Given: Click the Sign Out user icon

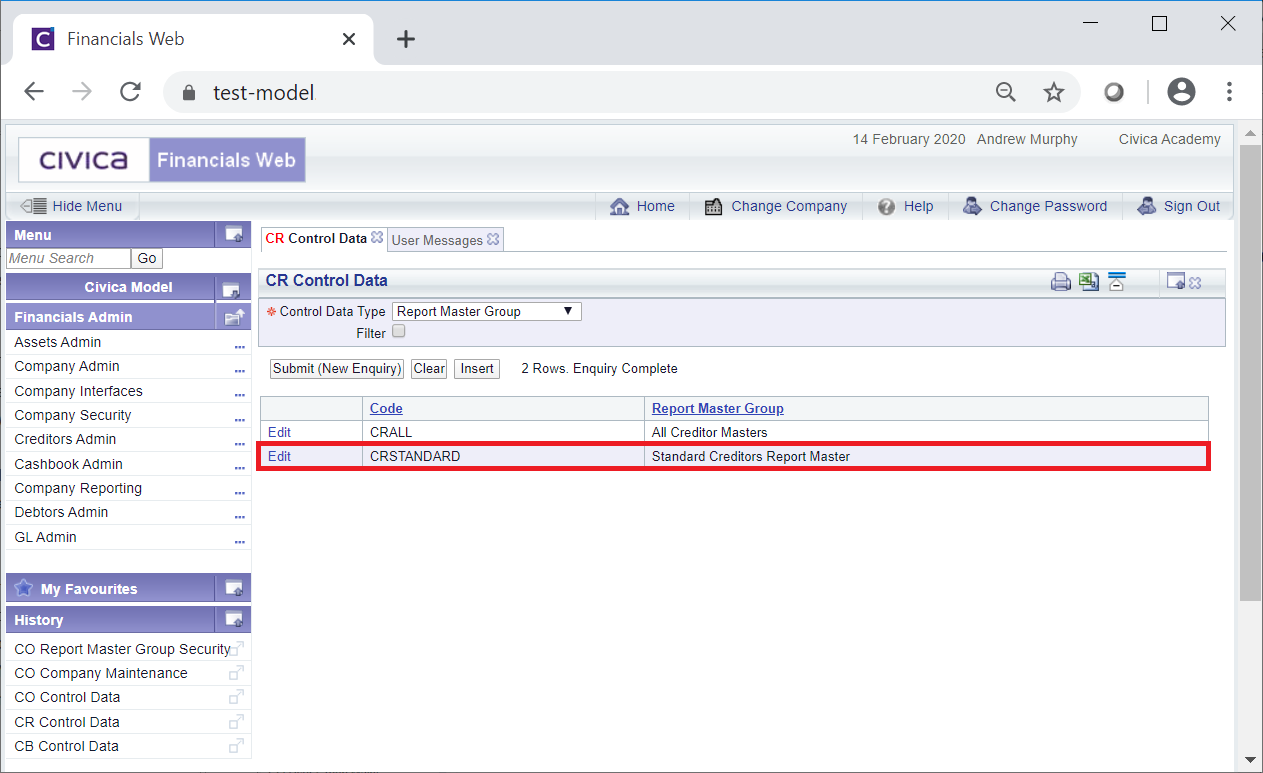Looking at the screenshot, I should click(x=1147, y=206).
